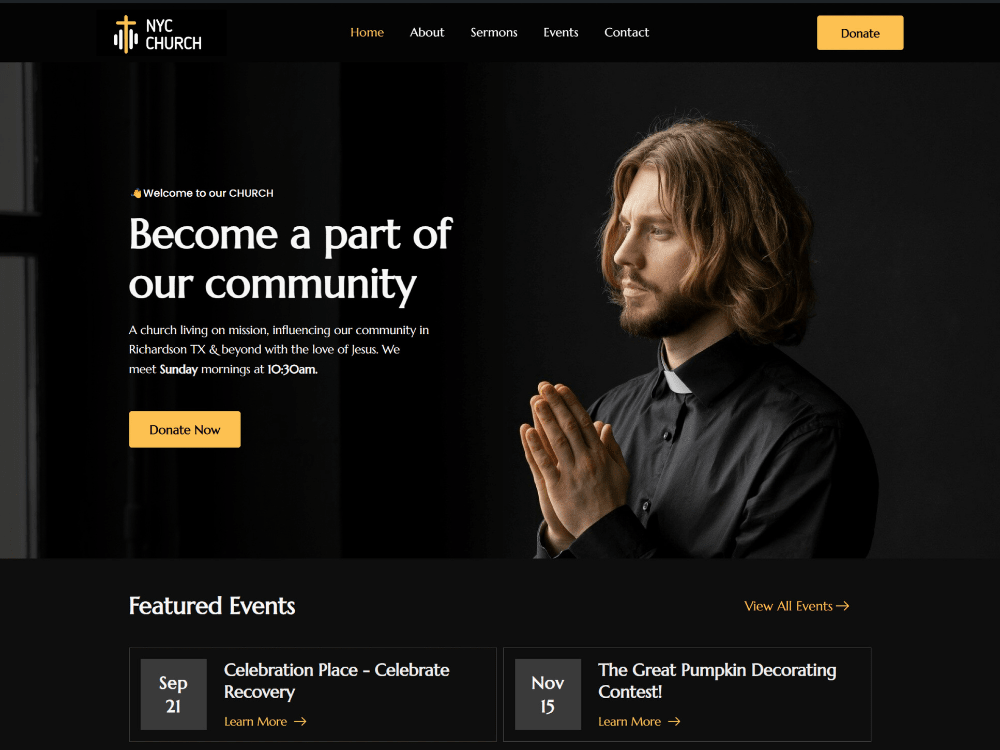Click the Donate Now button

point(185,429)
